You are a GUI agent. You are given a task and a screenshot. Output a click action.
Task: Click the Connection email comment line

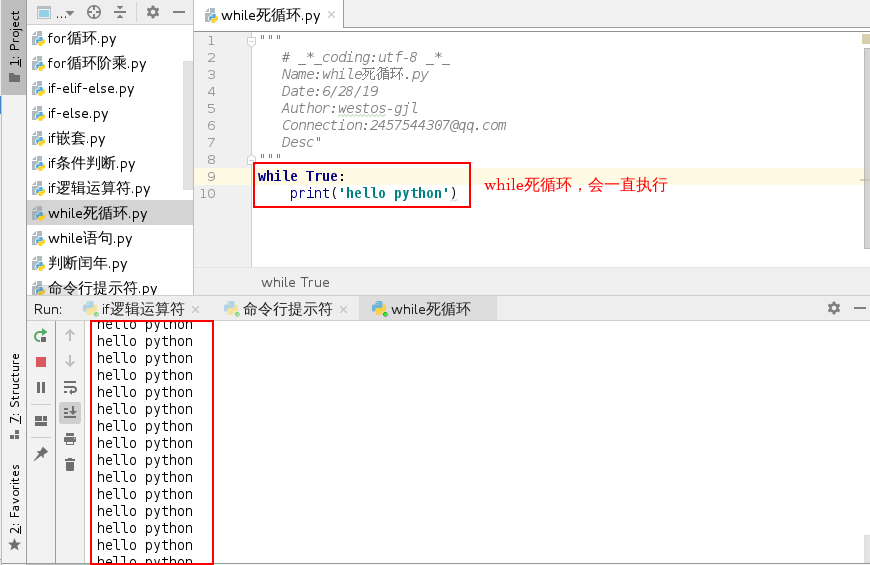(393, 125)
